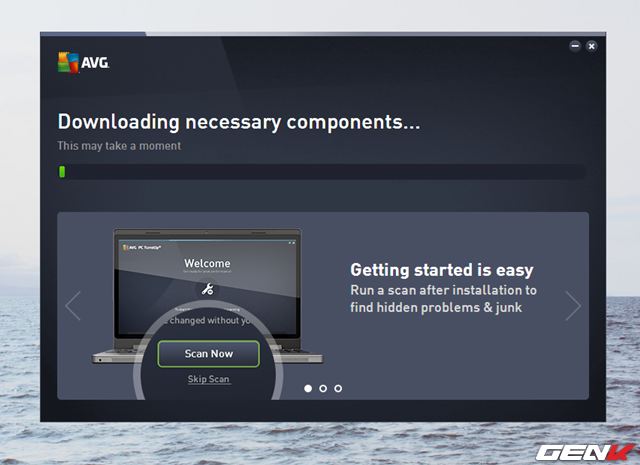Click the AVG logo in the header
640x465 pixels.
click(x=83, y=62)
